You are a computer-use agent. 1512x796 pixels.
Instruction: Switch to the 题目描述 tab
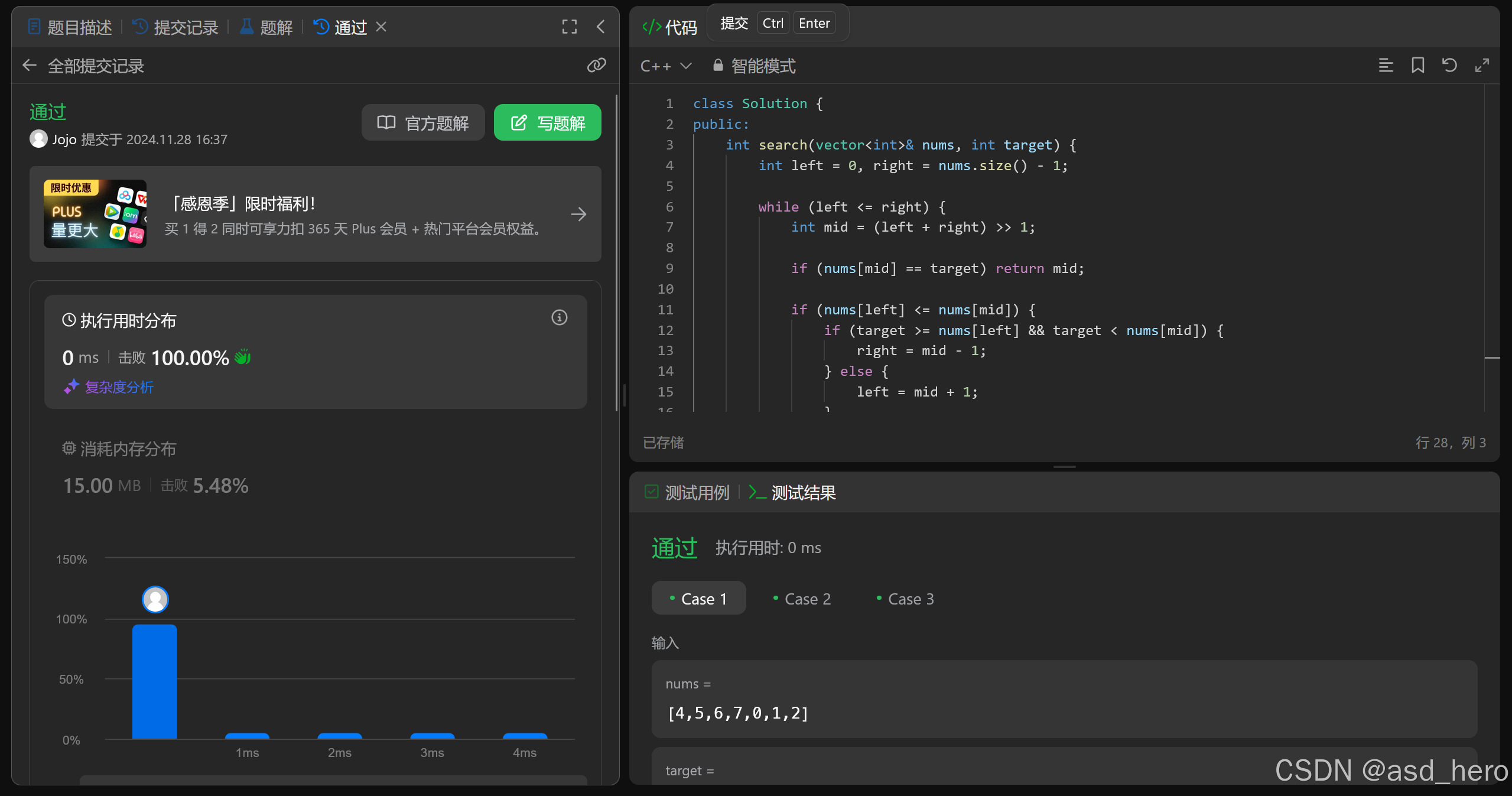70,27
